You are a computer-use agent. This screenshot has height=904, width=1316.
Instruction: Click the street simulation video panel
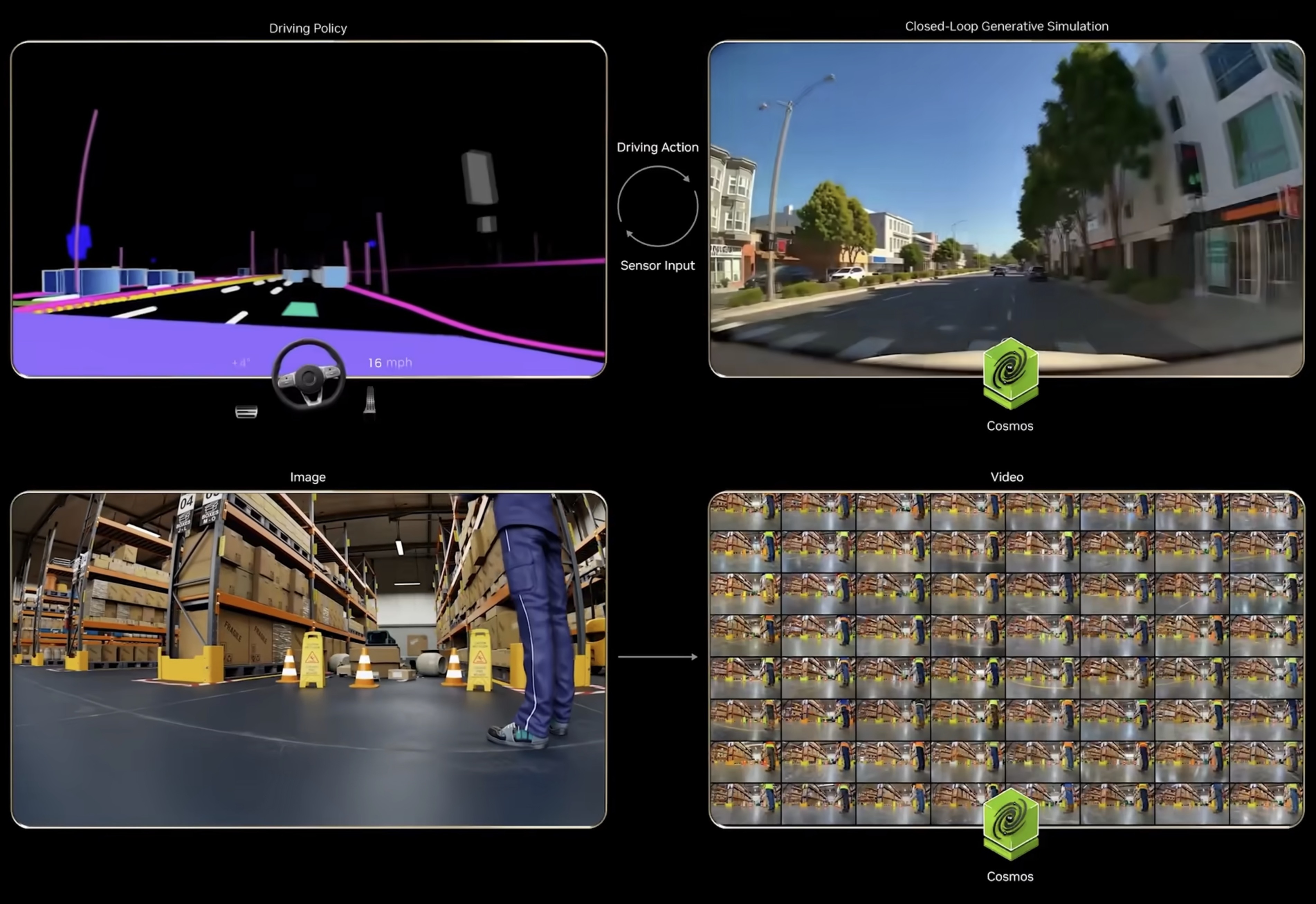1006,210
